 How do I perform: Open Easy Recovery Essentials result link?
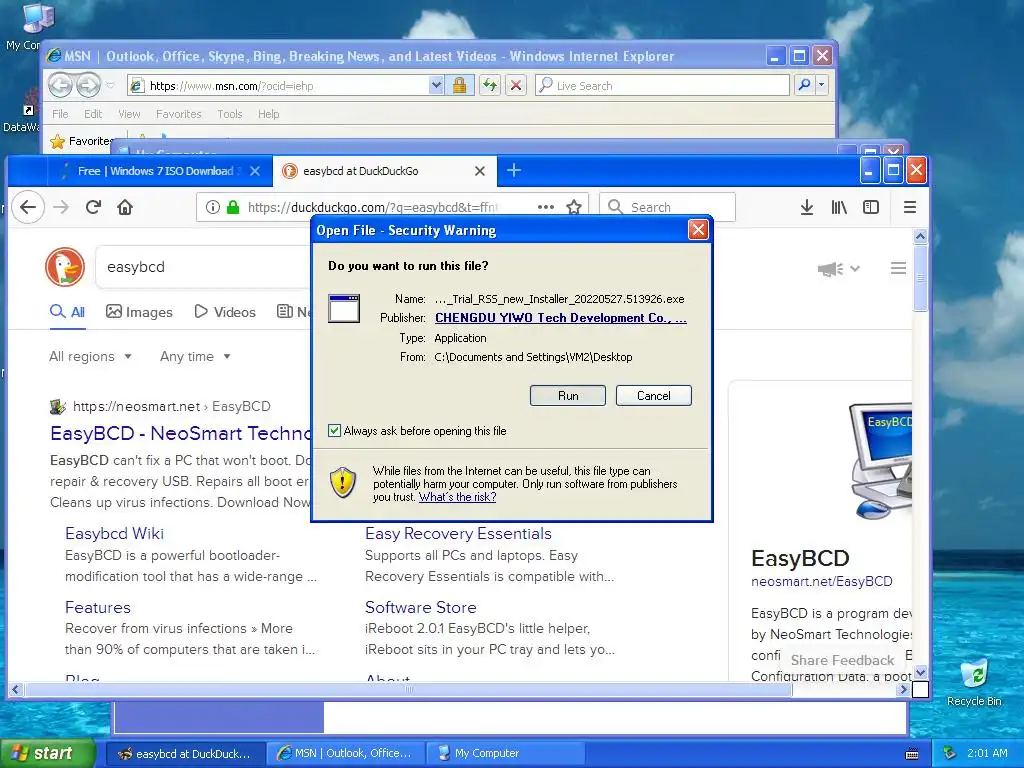458,534
